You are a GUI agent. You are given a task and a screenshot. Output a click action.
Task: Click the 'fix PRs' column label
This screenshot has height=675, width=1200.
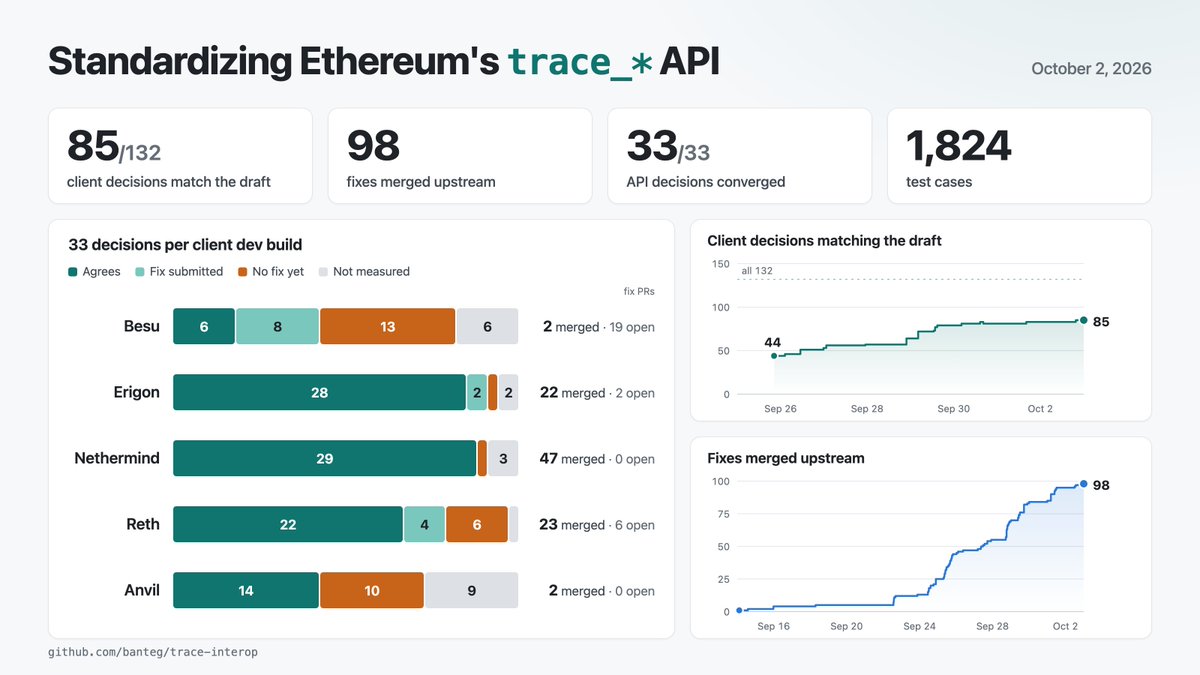tap(639, 292)
